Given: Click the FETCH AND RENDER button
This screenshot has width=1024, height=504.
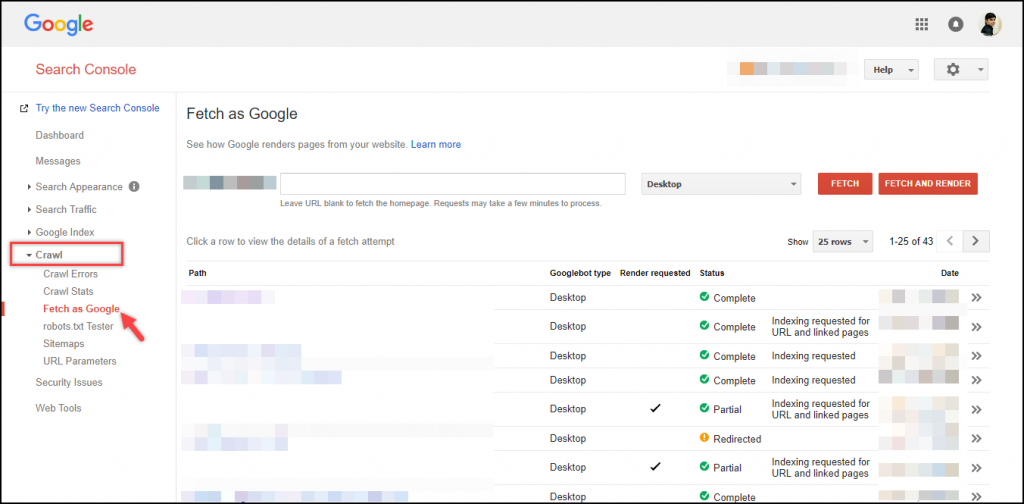Looking at the screenshot, I should point(928,184).
